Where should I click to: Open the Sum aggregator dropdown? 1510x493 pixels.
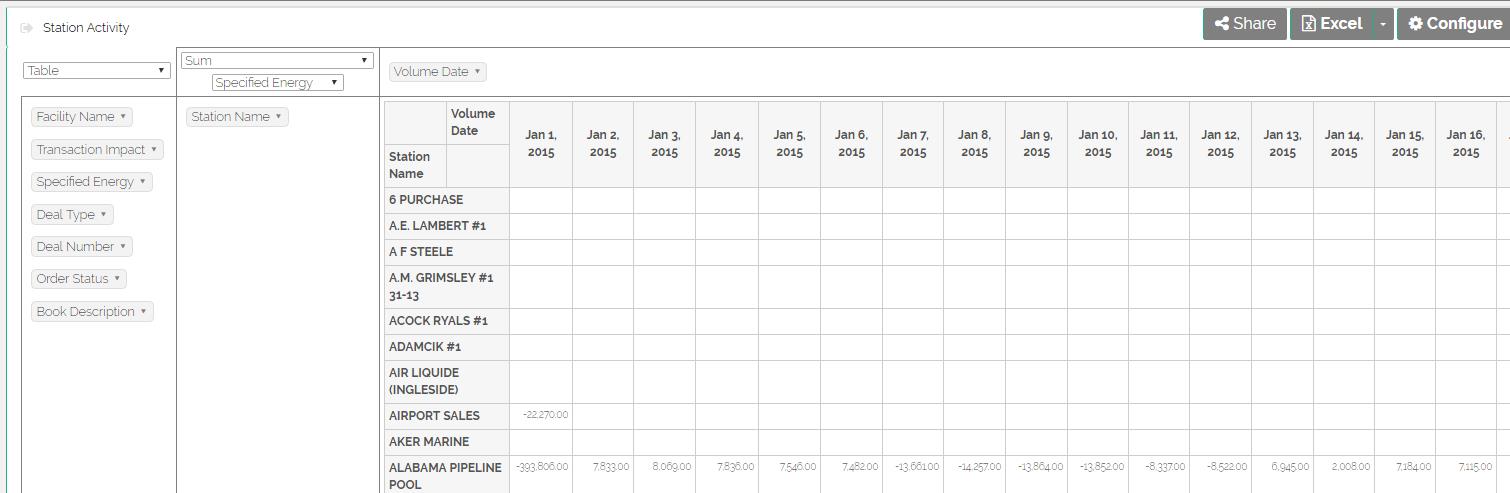(x=277, y=60)
